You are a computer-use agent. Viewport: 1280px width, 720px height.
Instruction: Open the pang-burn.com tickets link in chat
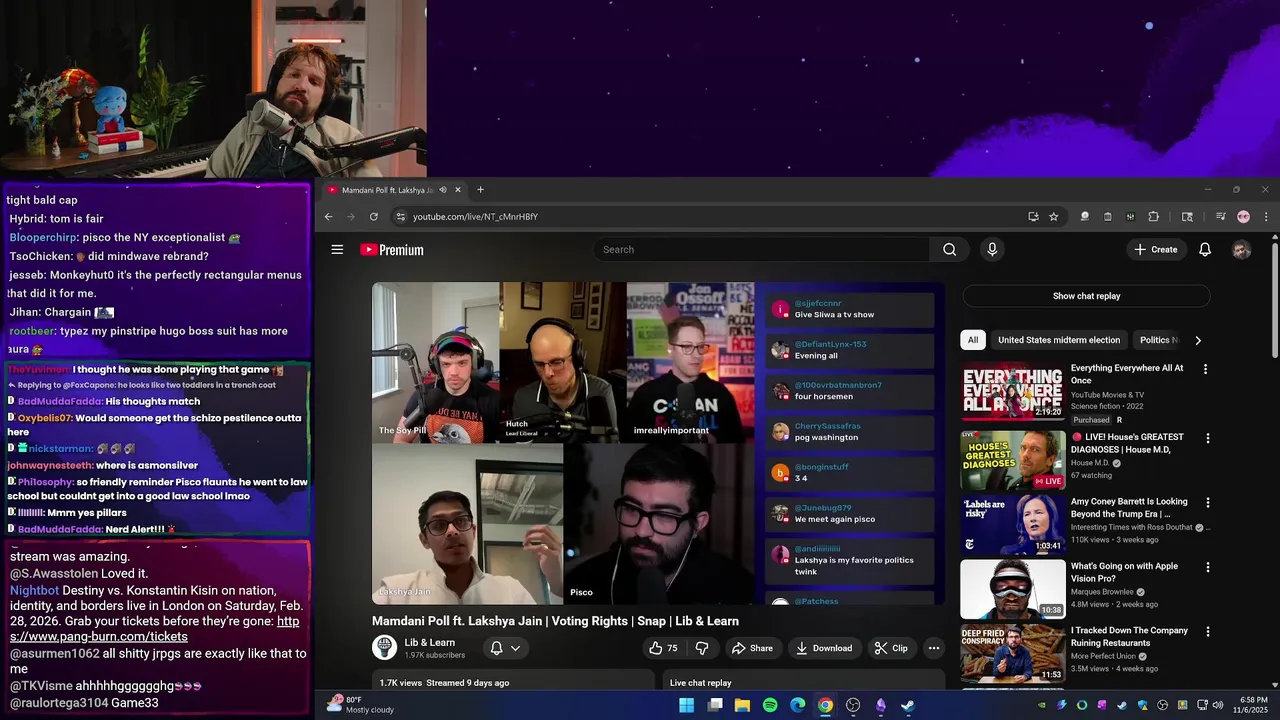(155, 629)
